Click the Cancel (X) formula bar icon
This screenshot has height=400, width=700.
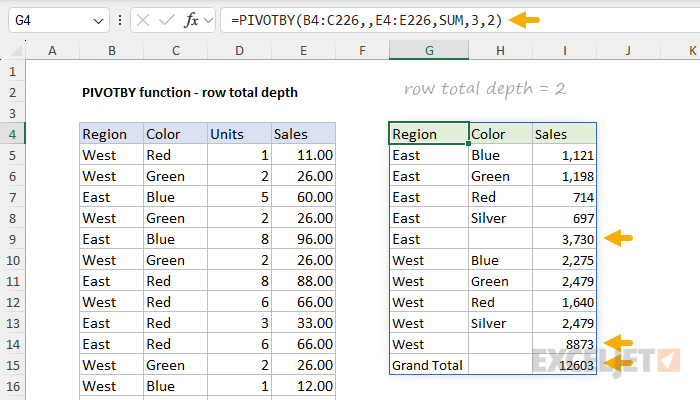pos(143,20)
